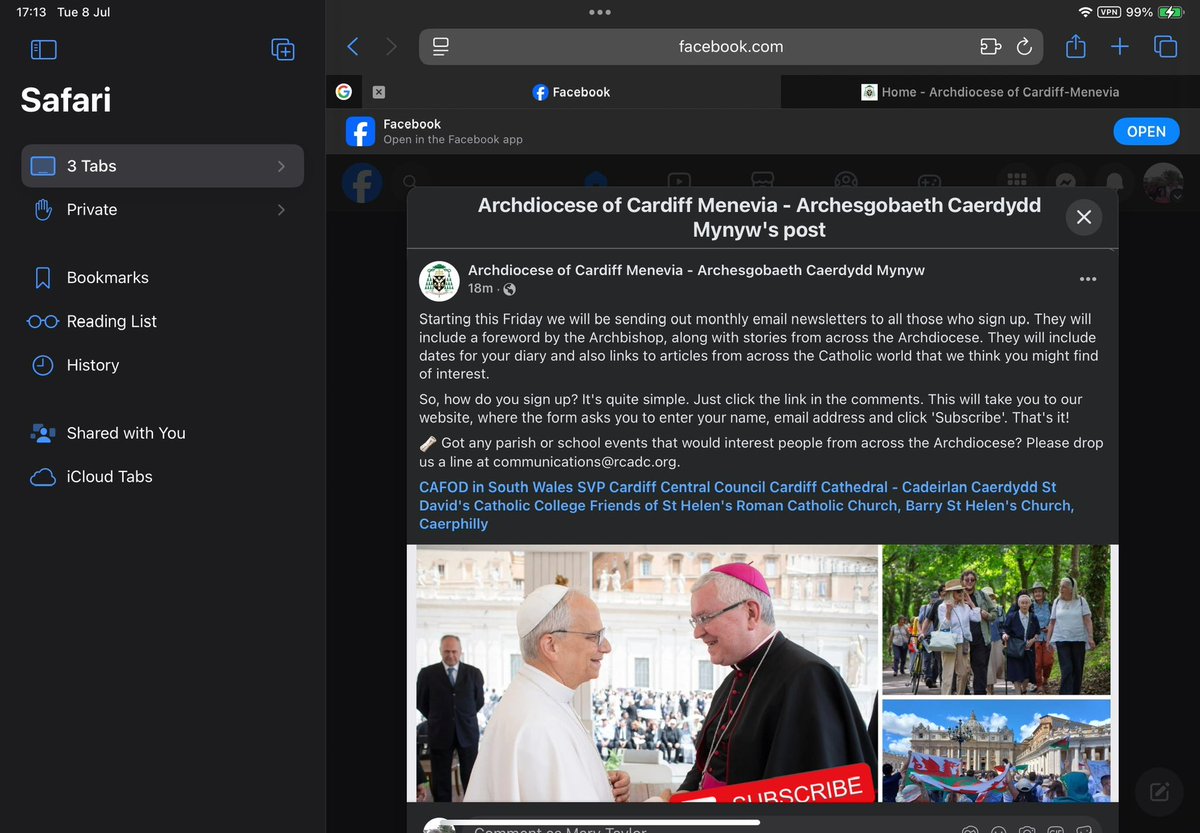Screen dimensions: 1200x833
Task: Show the tab overview icon
Action: pos(1165,47)
